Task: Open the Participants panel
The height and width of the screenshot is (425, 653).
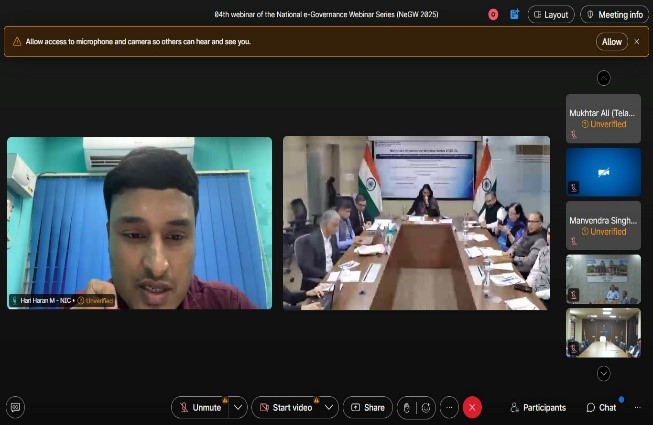Action: click(538, 408)
